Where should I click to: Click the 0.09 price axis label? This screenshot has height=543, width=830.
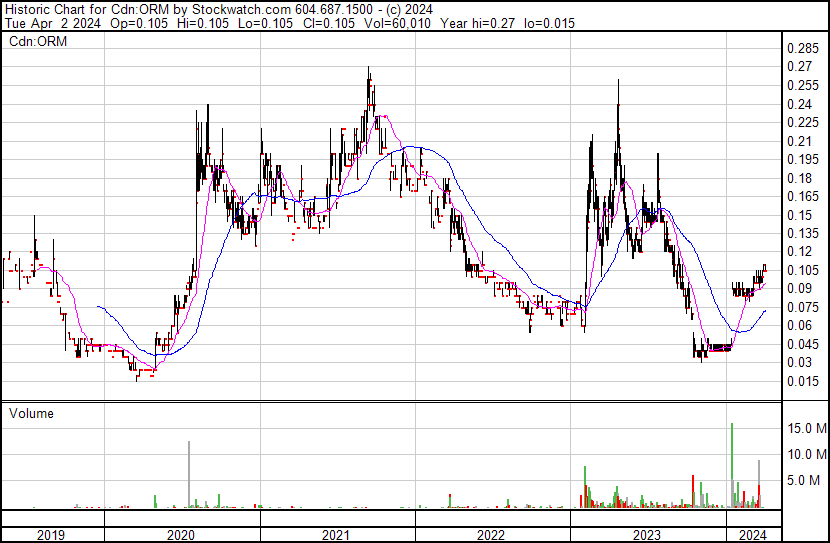tap(799, 288)
